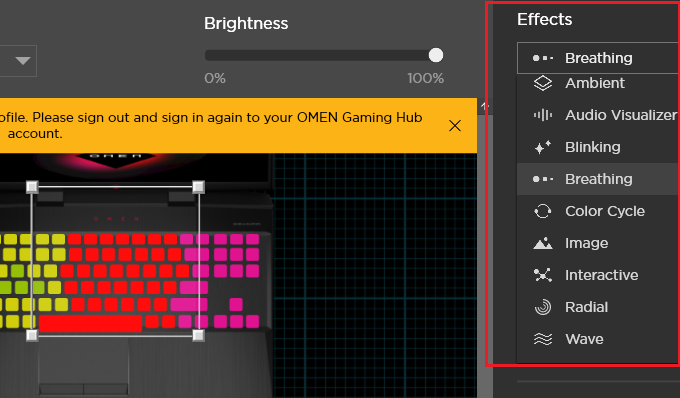Click the top-right selection handle on keyboard
Image resolution: width=680 pixels, height=398 pixels.
coord(198,187)
